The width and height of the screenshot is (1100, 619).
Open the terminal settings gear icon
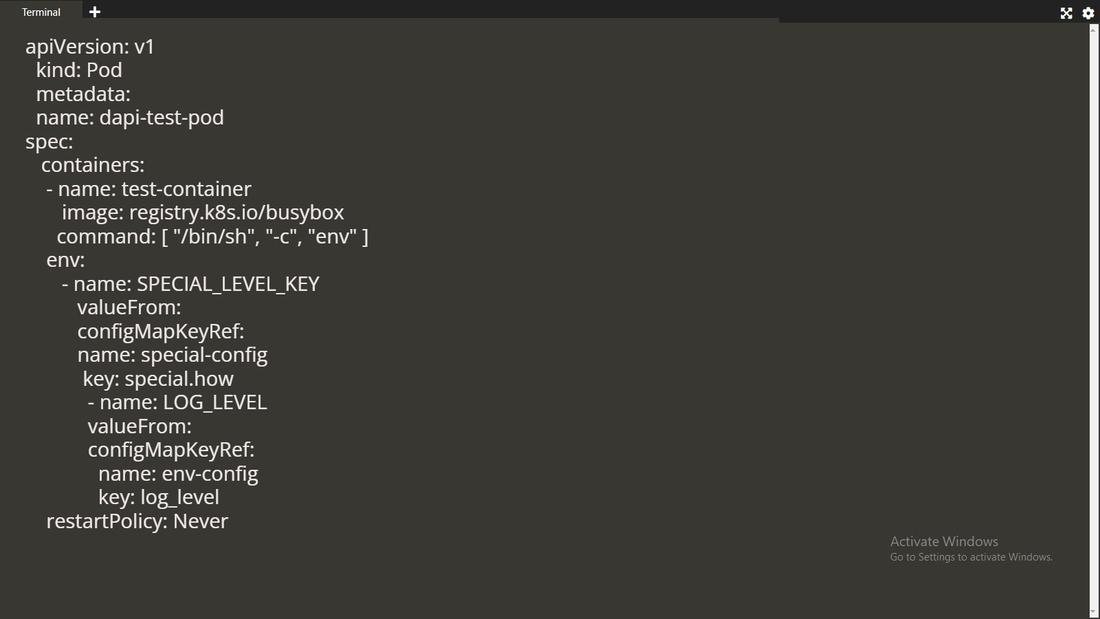1088,13
